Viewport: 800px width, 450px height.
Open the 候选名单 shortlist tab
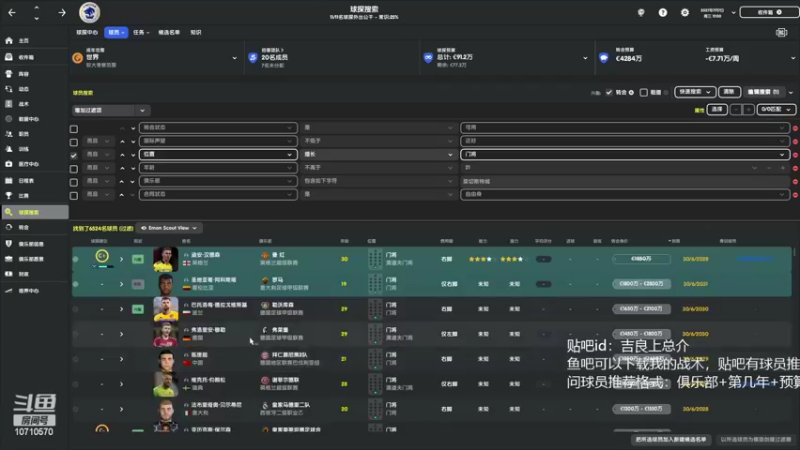pyautogui.click(x=169, y=32)
